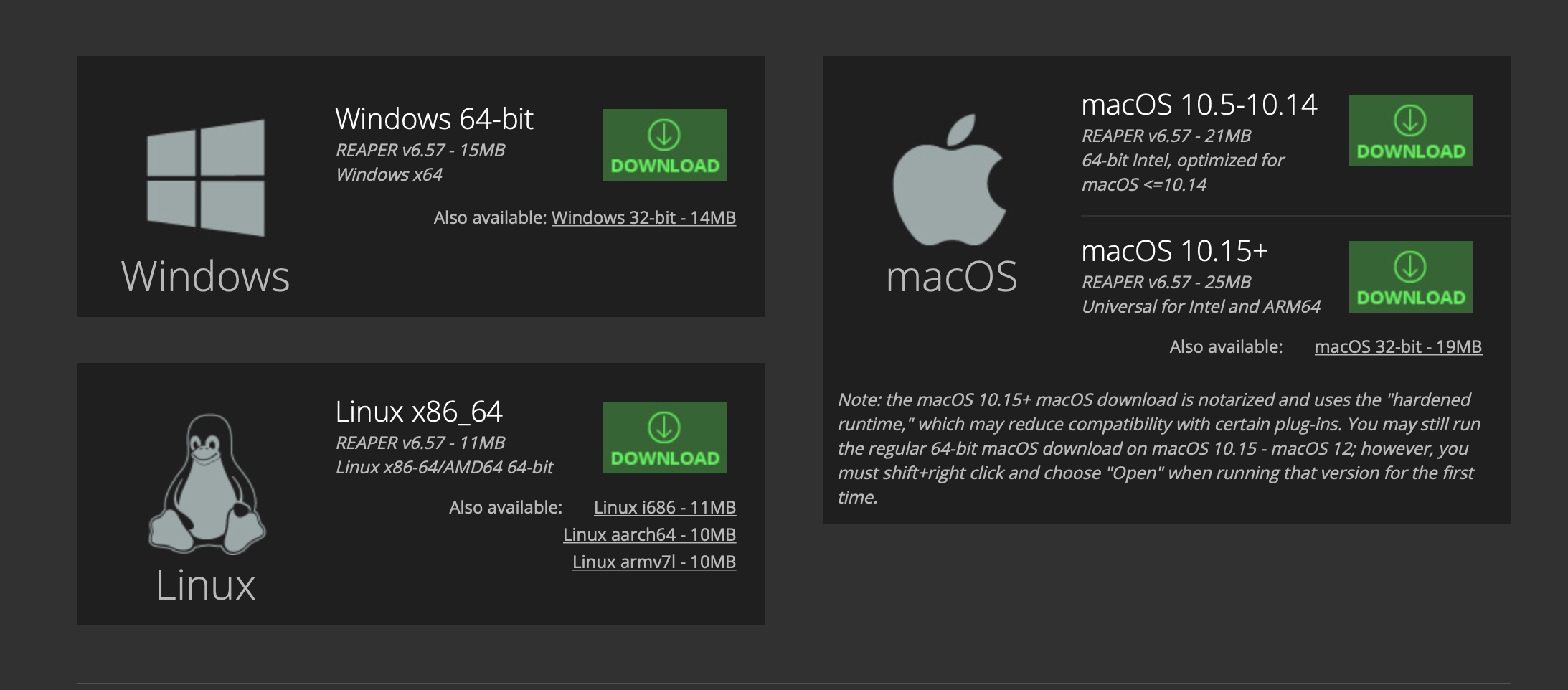This screenshot has width=1568, height=690.
Task: Click the large Windows label text
Action: click(206, 277)
